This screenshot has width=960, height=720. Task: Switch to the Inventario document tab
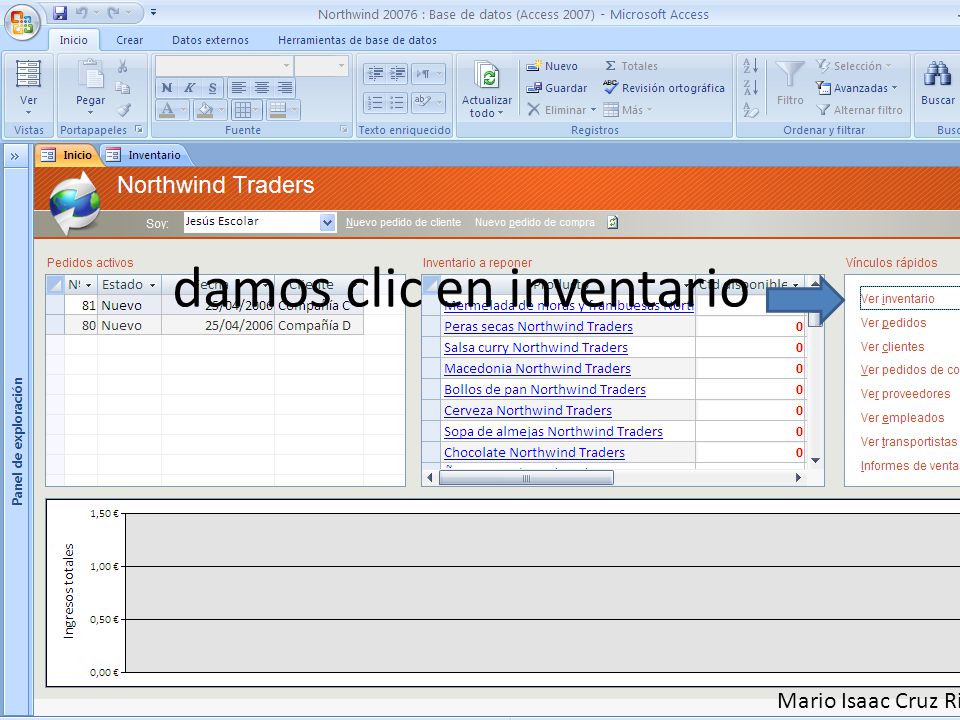click(x=145, y=155)
